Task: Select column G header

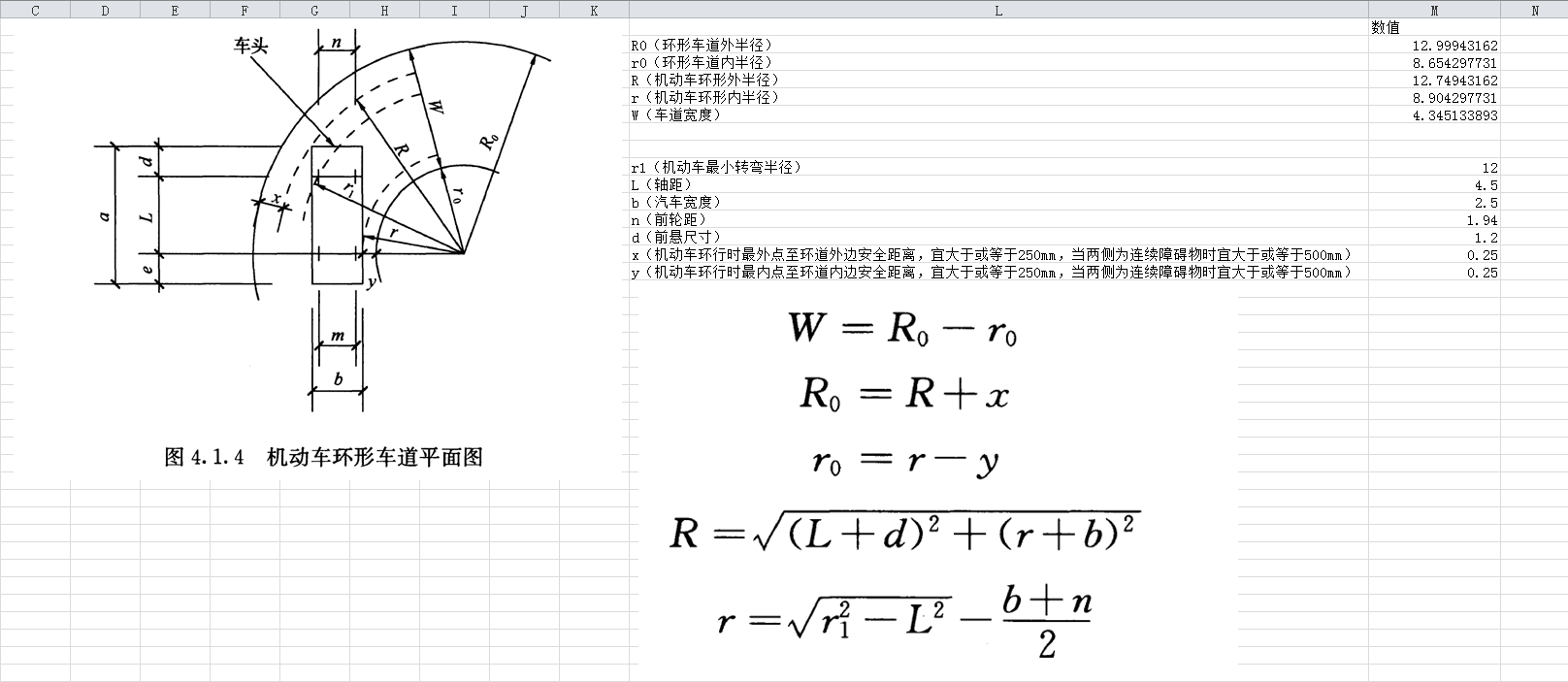Action: (314, 11)
